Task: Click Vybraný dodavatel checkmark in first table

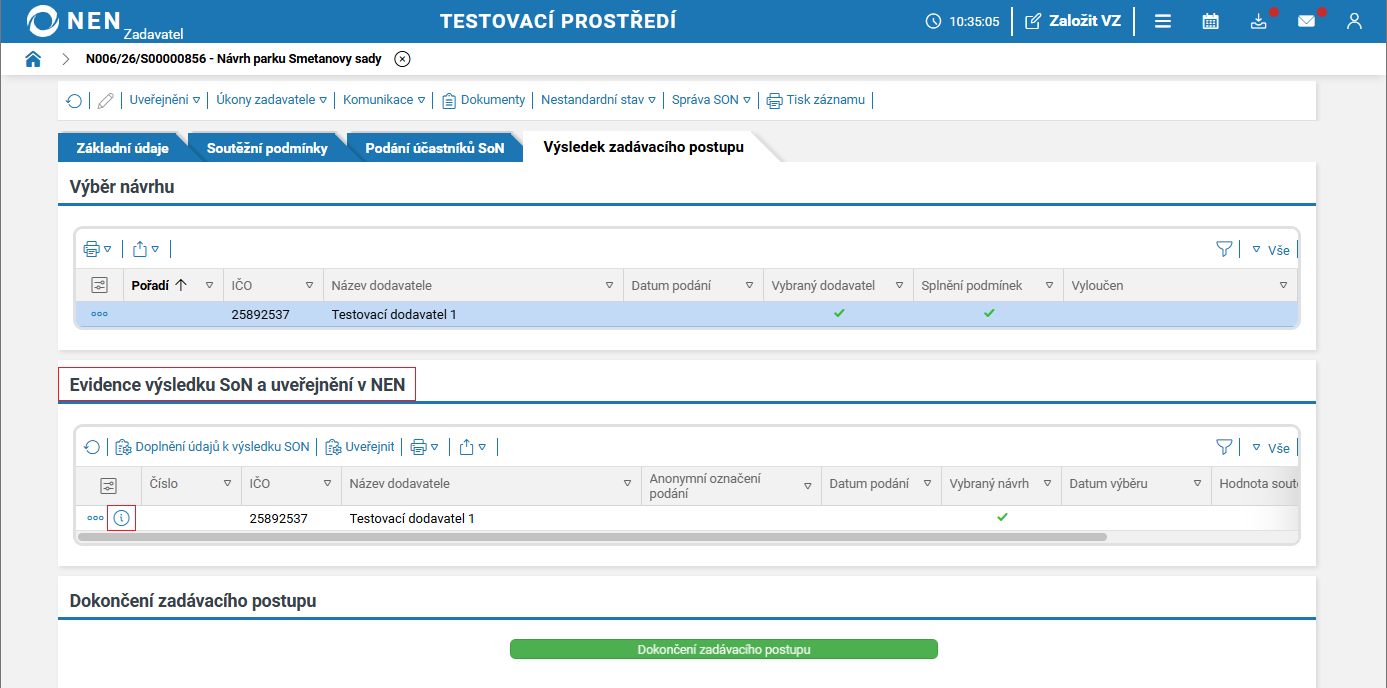Action: 839,313
